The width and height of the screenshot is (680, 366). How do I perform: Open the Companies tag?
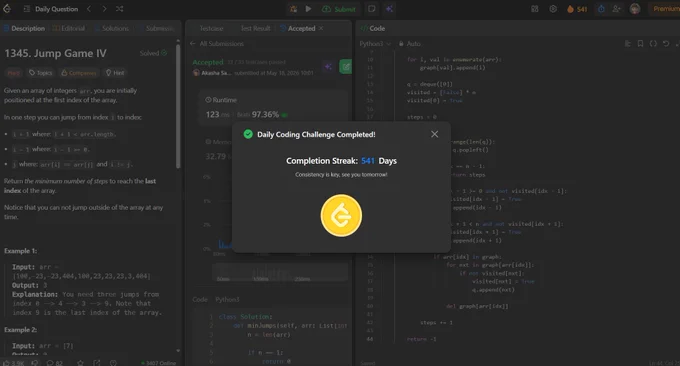(x=78, y=73)
